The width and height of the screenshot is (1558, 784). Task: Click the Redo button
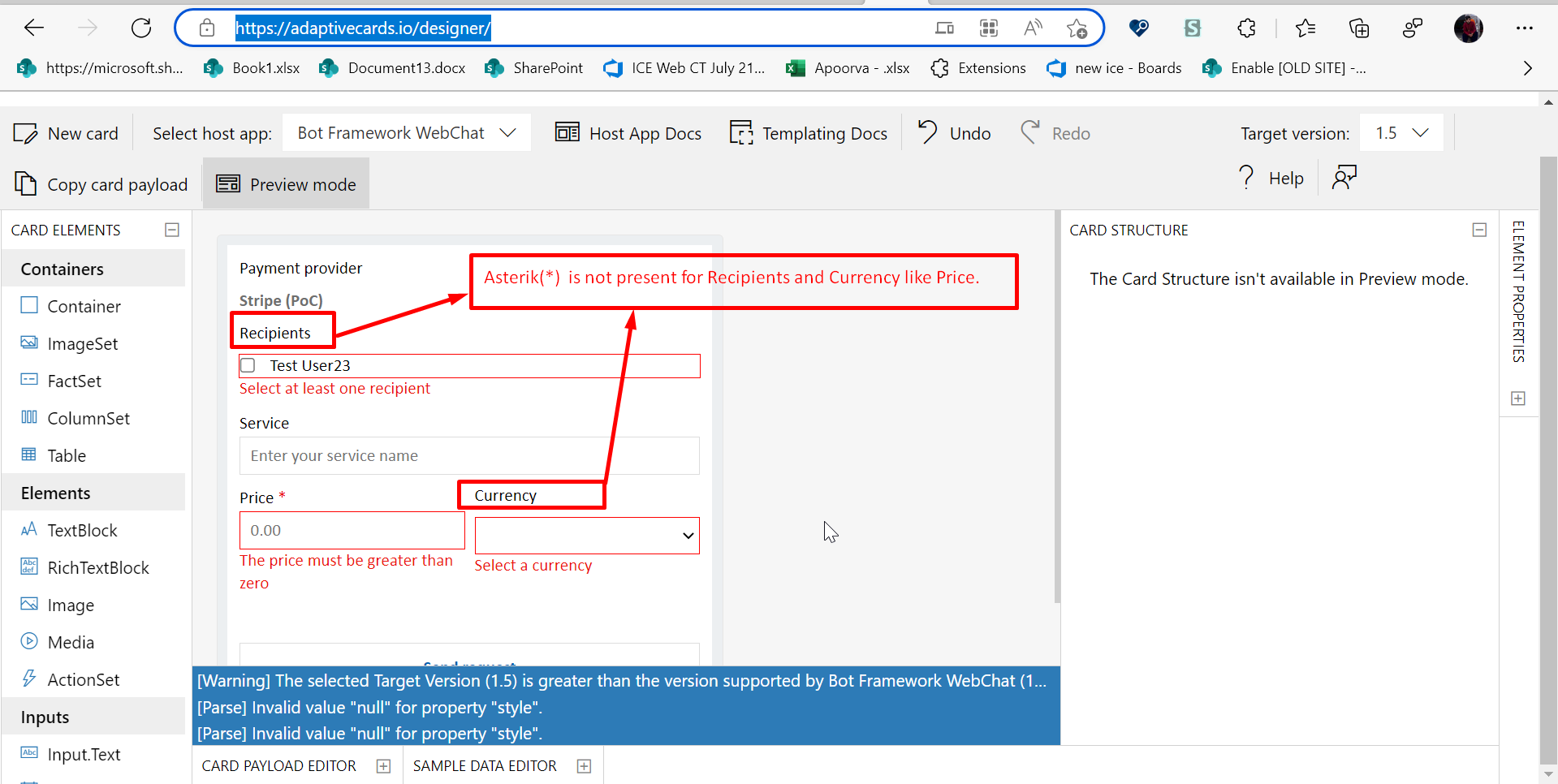pyautogui.click(x=1055, y=133)
